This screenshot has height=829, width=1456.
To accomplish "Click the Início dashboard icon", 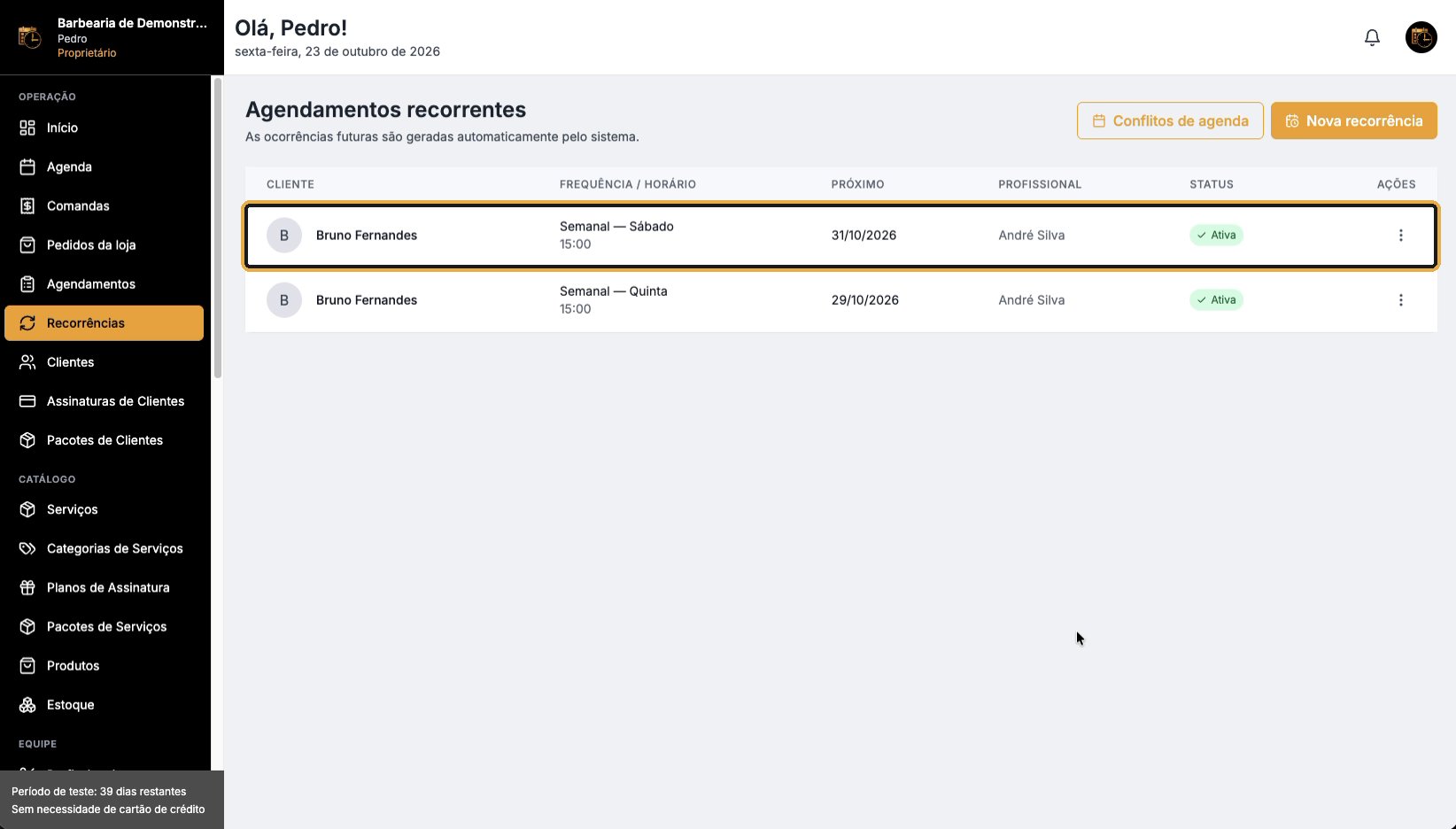I will click(x=27, y=128).
